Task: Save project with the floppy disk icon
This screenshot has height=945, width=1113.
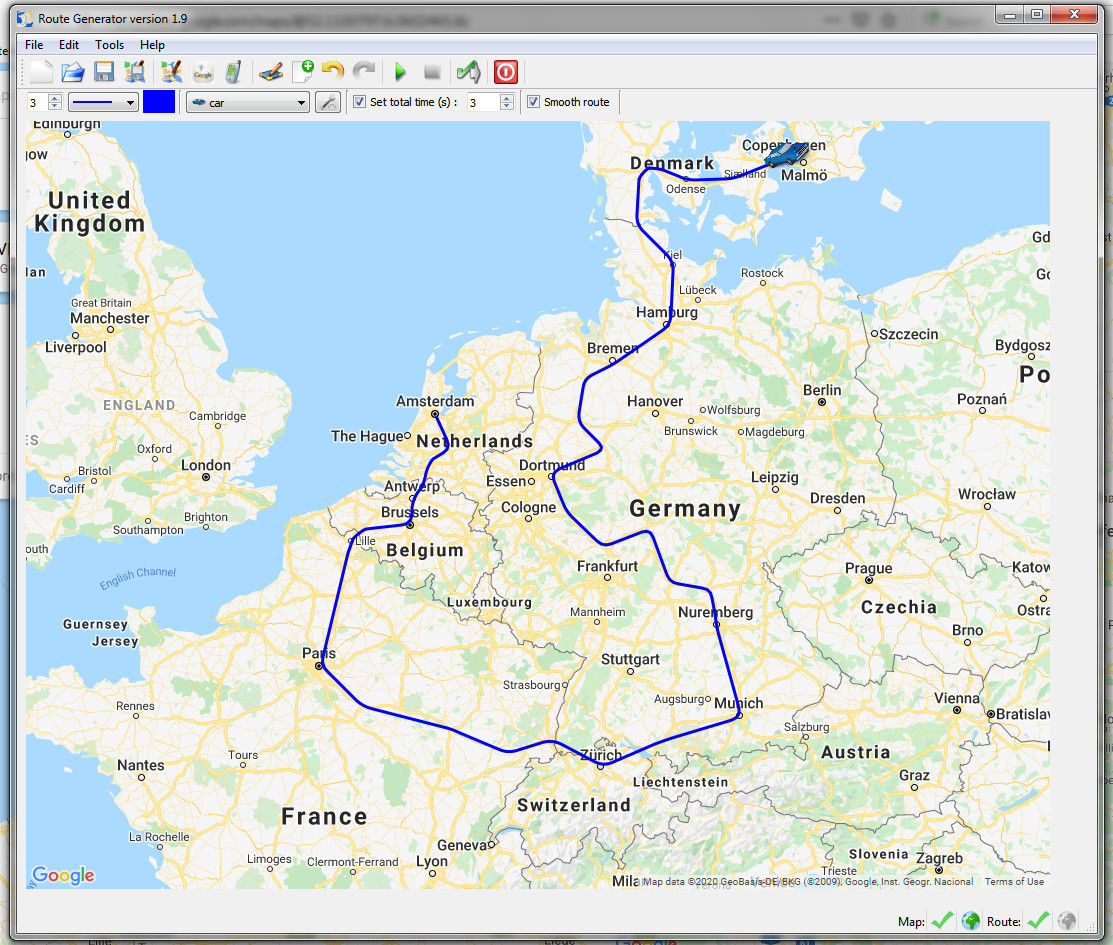Action: point(104,72)
